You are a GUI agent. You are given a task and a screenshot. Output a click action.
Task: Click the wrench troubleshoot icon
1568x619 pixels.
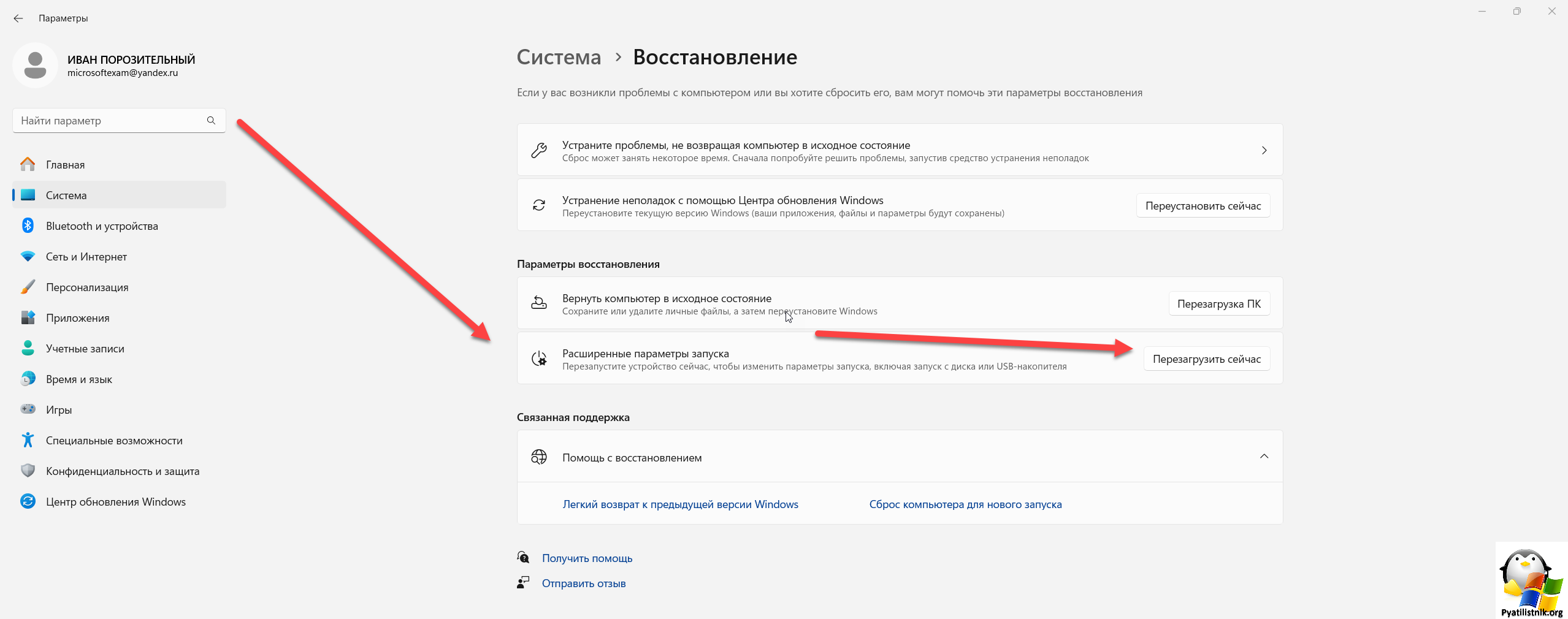[x=539, y=150]
